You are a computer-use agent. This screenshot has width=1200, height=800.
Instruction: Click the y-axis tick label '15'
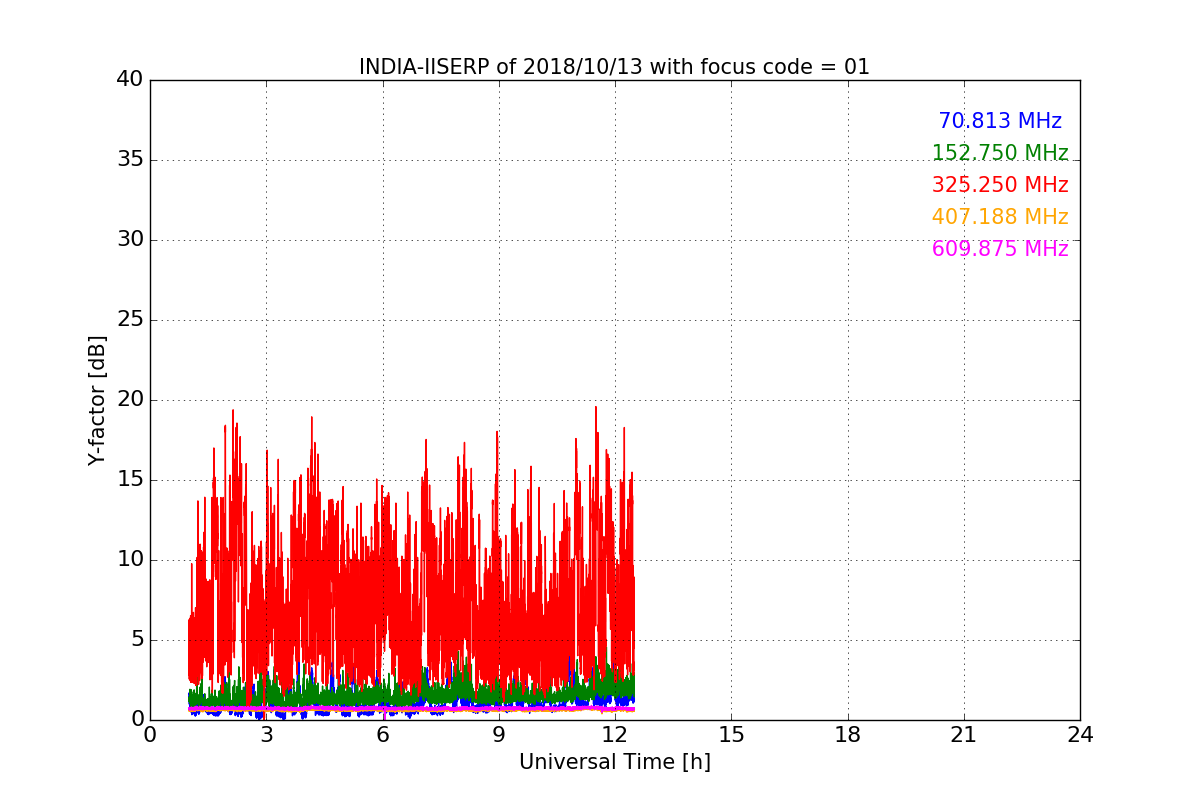(130, 480)
